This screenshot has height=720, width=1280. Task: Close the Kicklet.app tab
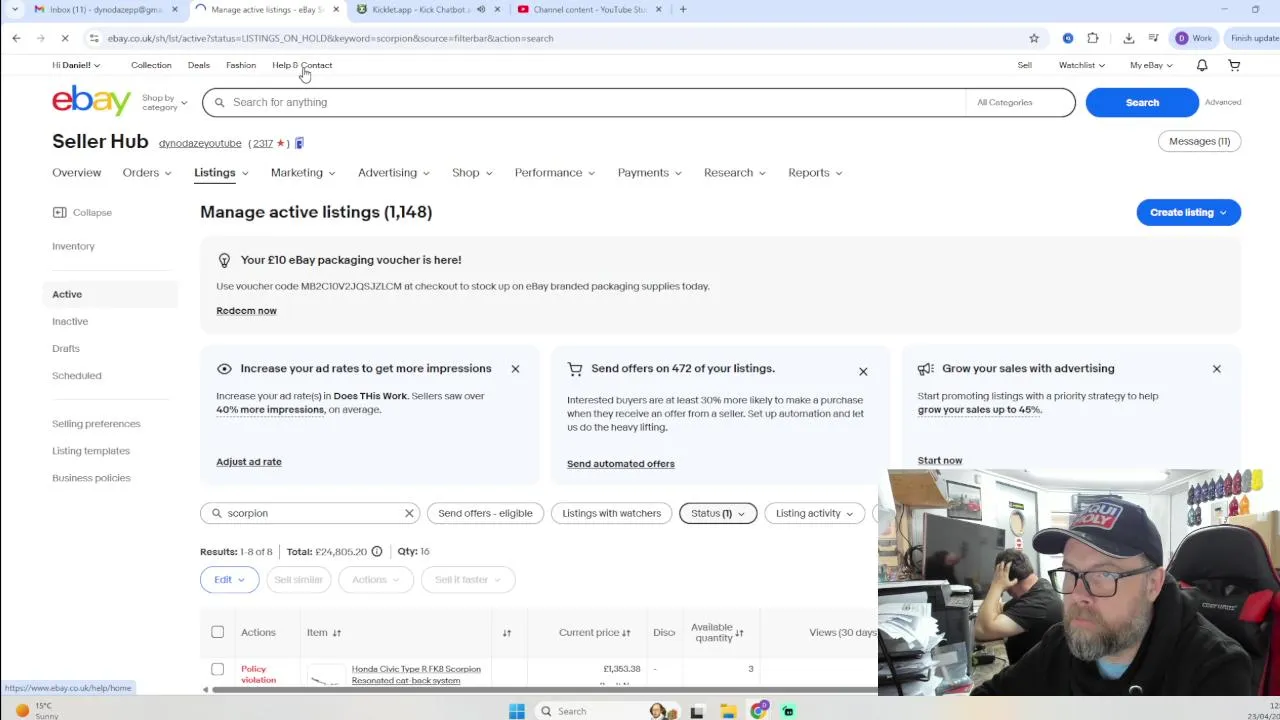[x=497, y=9]
